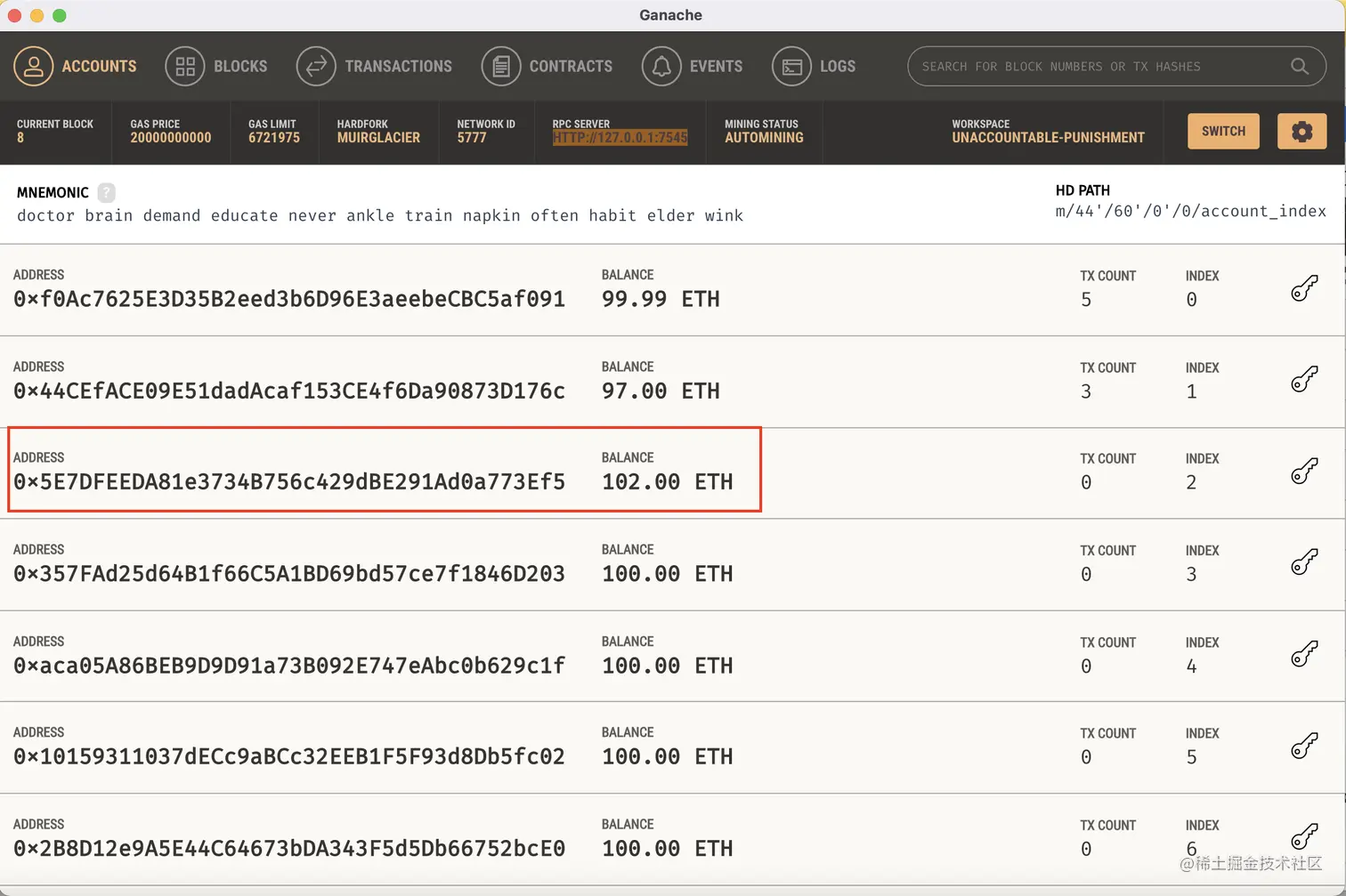Go to the Contracts tab
Viewport: 1346px width, 896px height.
click(547, 67)
